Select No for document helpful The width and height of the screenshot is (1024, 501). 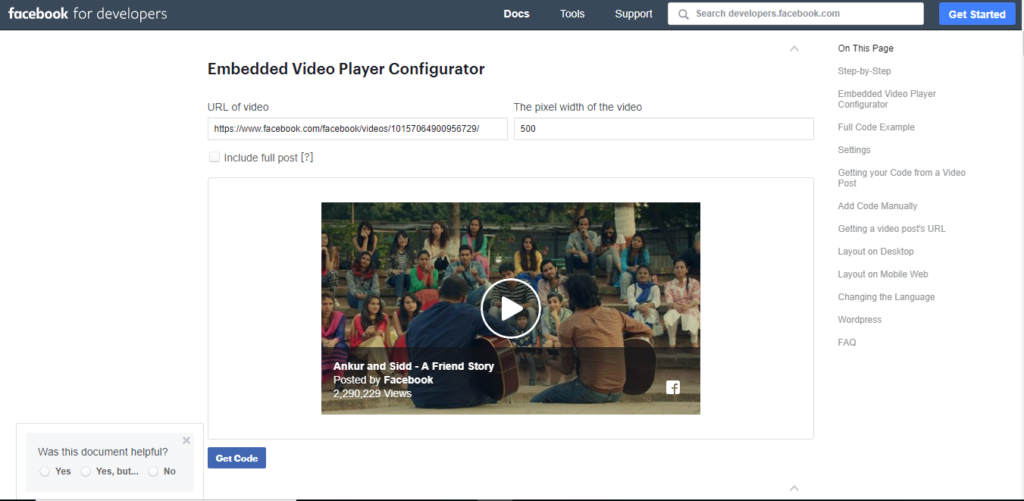(153, 471)
